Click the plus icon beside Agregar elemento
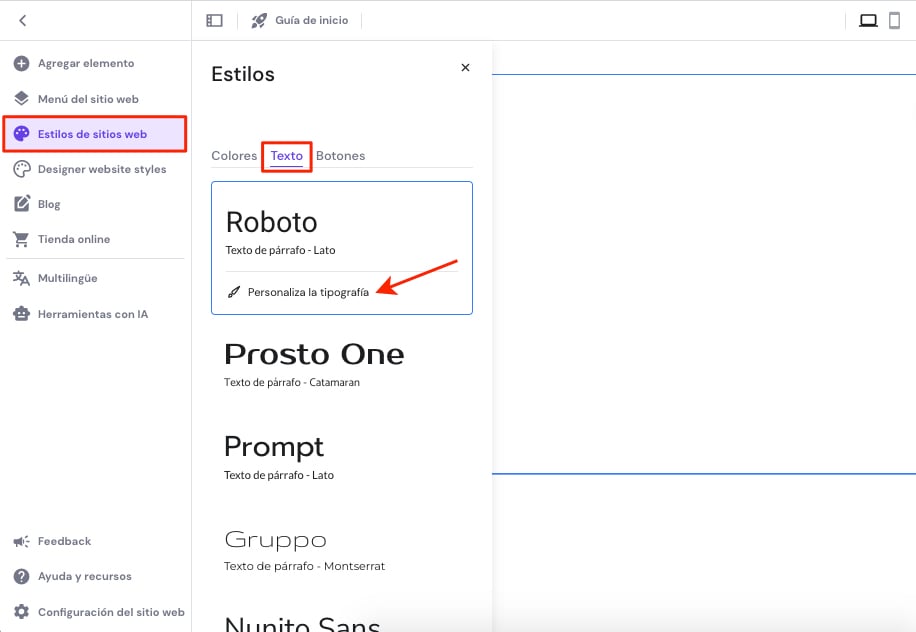The image size is (916, 632). pos(22,63)
